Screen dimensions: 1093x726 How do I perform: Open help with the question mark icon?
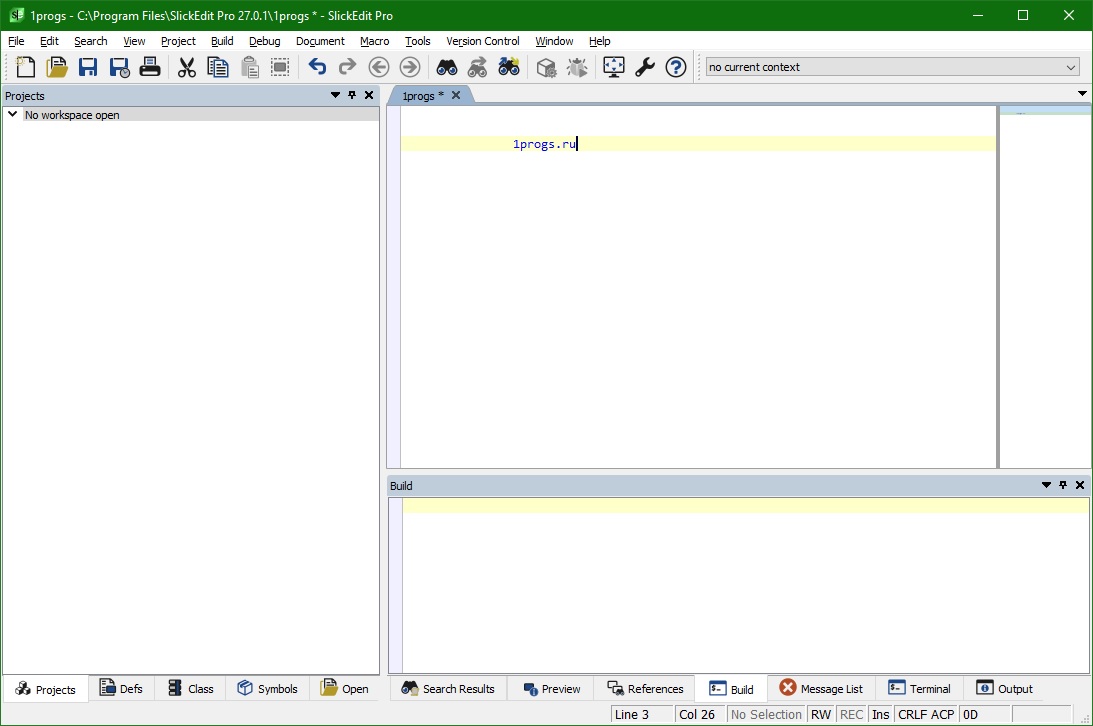coord(676,67)
